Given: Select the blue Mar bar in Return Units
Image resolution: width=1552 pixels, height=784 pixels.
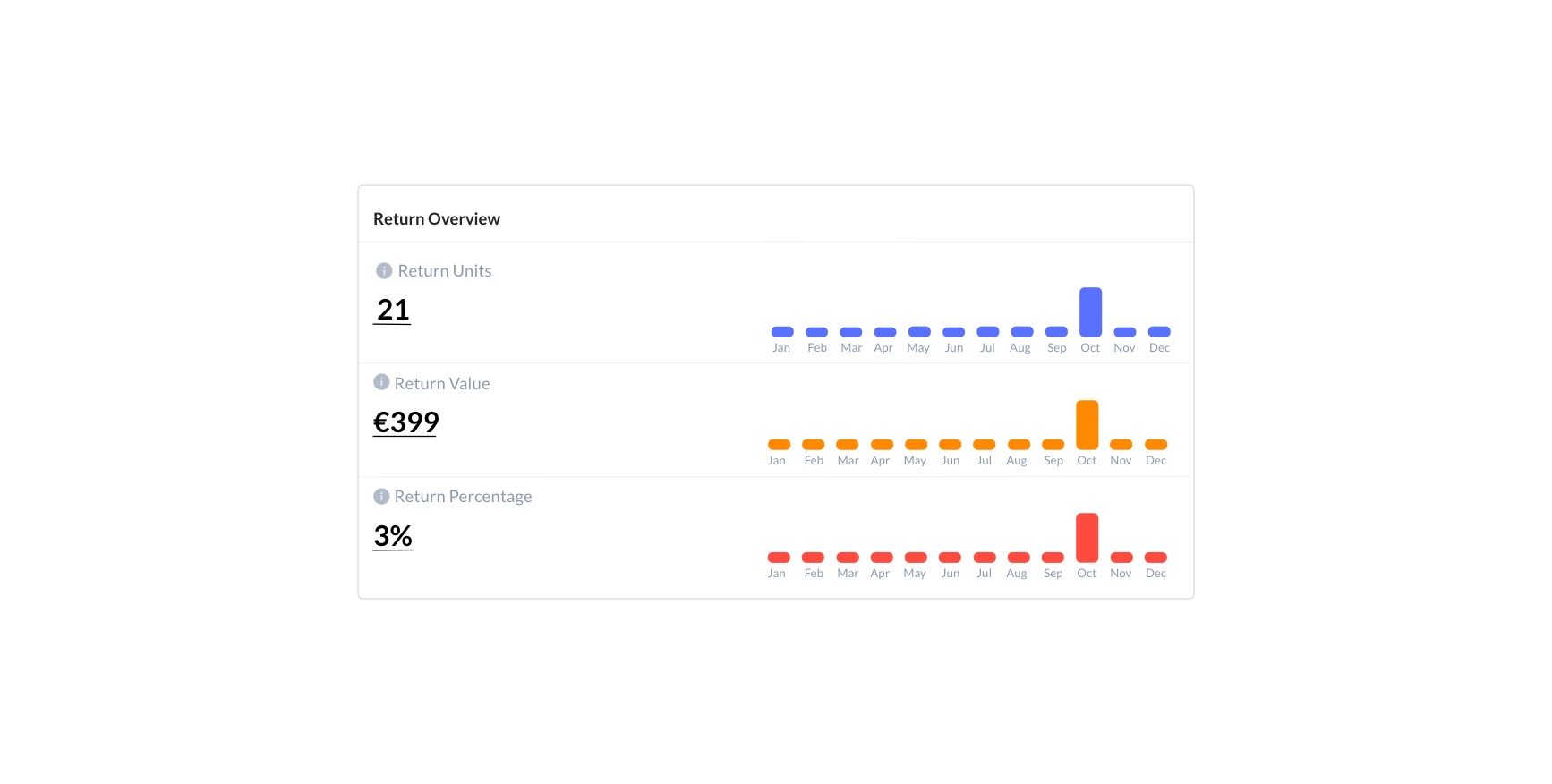Looking at the screenshot, I should coord(851,332).
